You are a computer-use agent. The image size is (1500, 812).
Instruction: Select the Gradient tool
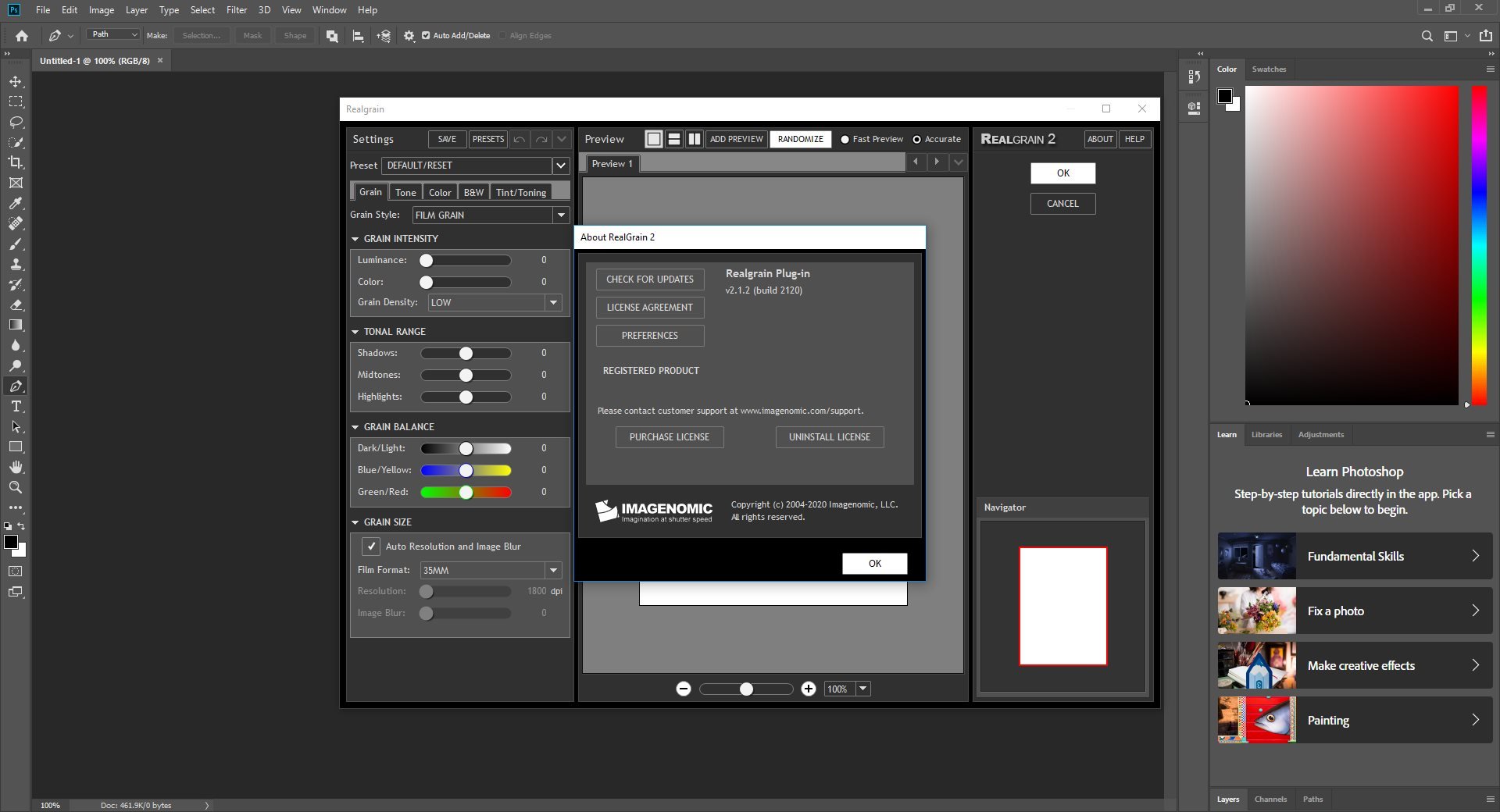[x=16, y=325]
